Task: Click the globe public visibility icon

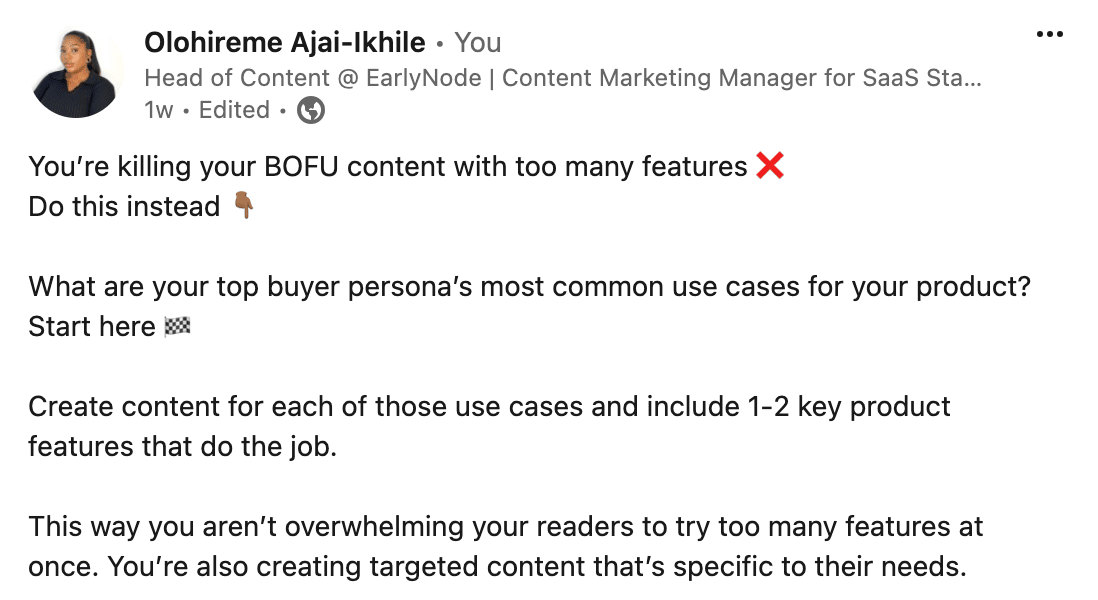Action: (x=311, y=110)
